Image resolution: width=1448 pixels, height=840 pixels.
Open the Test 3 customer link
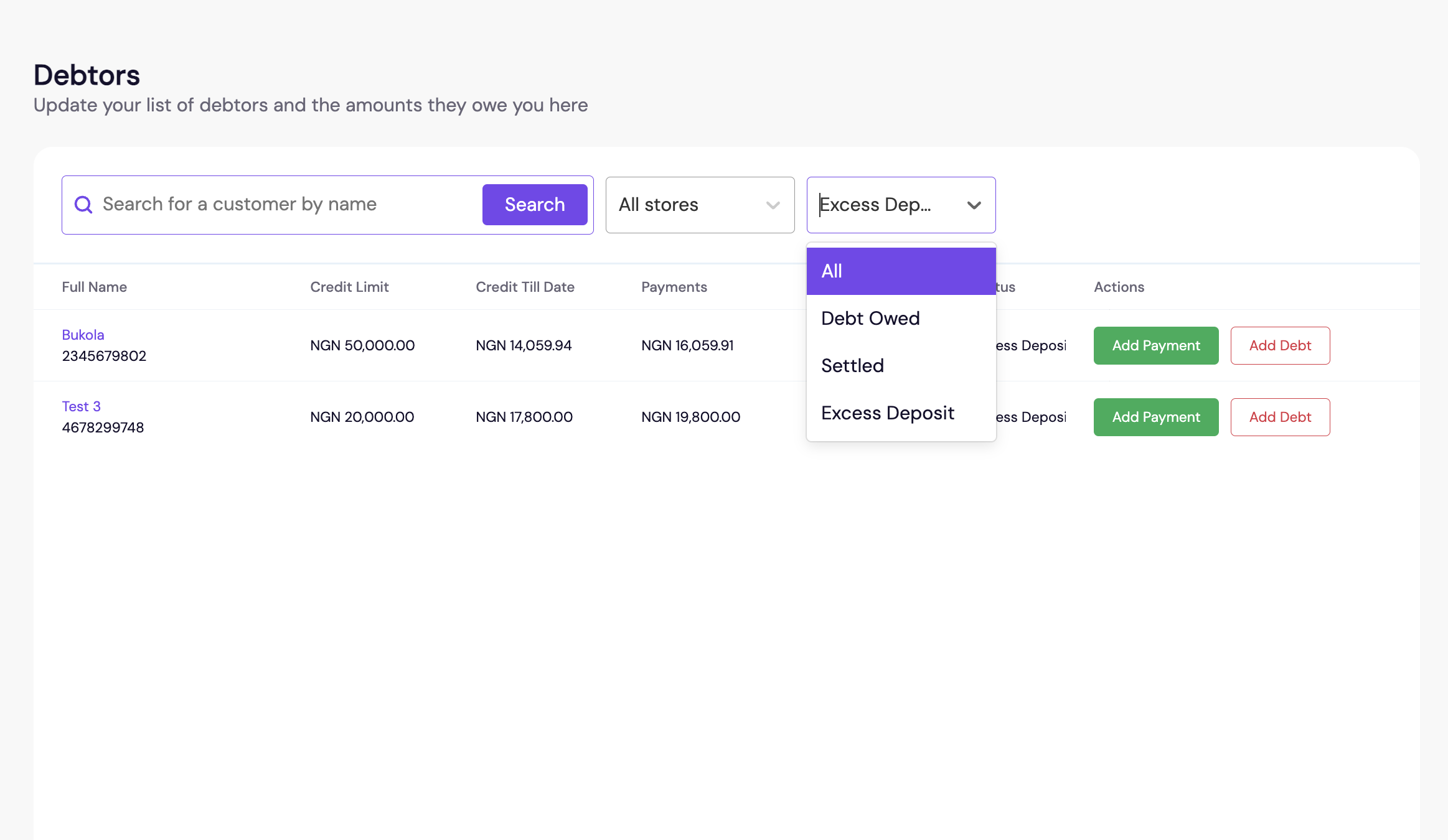[81, 406]
